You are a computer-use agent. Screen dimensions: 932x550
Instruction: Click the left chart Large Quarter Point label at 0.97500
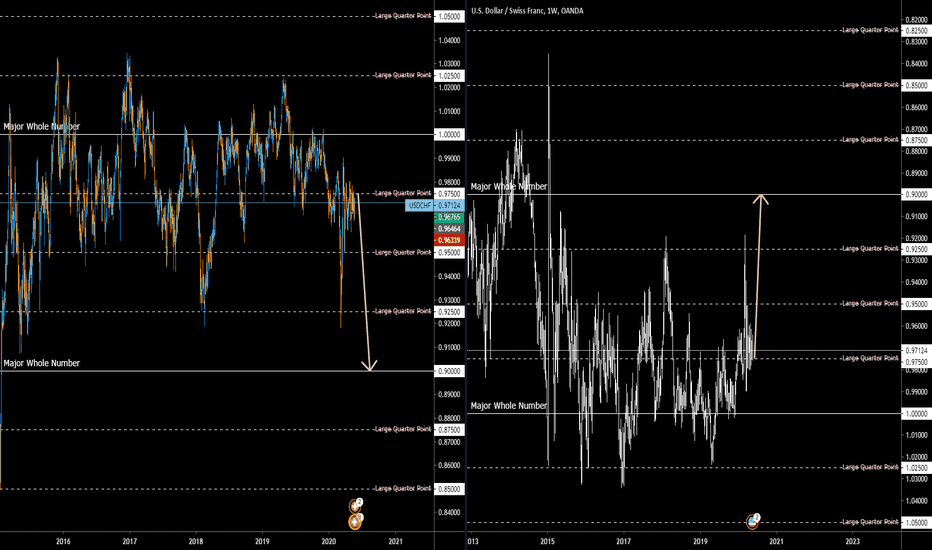point(403,193)
